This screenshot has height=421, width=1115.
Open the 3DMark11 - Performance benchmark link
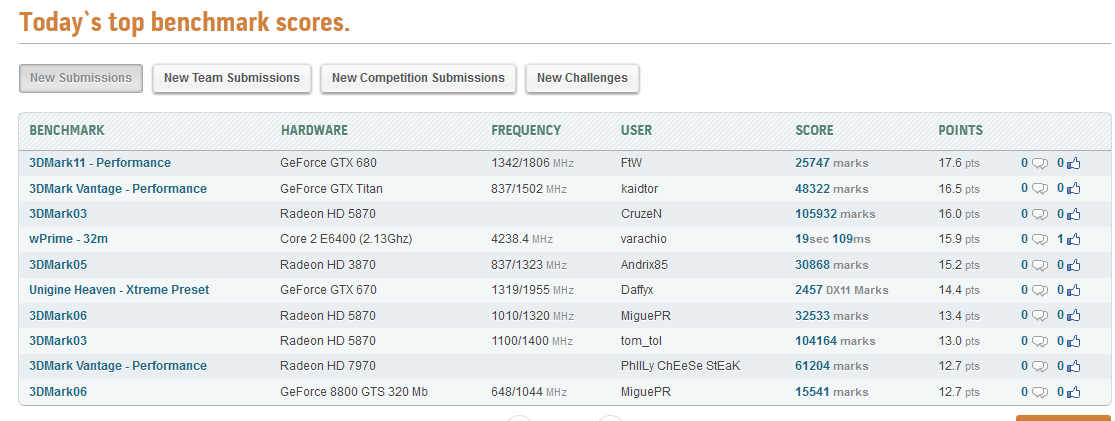100,163
